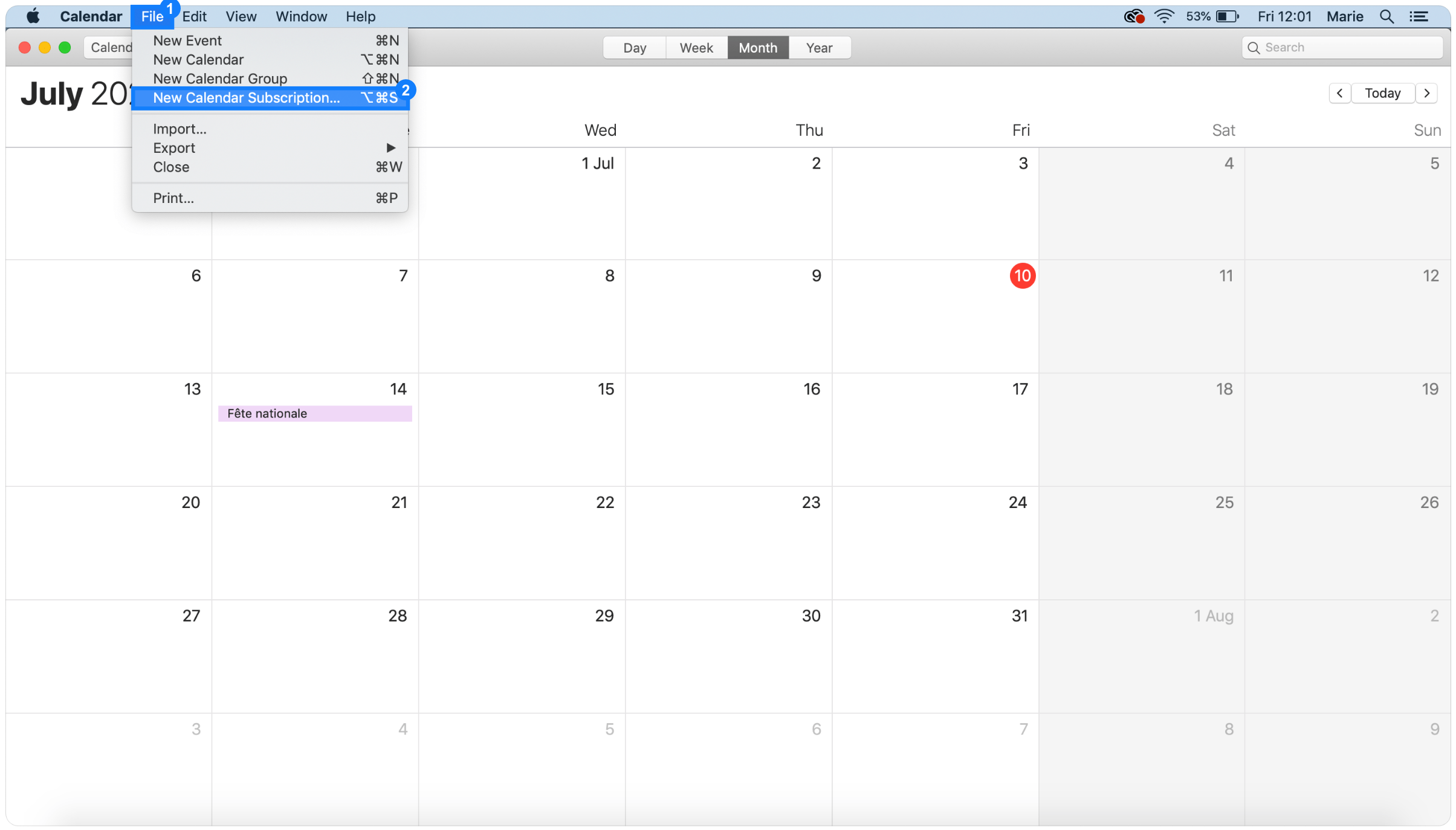Open the Apple menu

(x=33, y=16)
